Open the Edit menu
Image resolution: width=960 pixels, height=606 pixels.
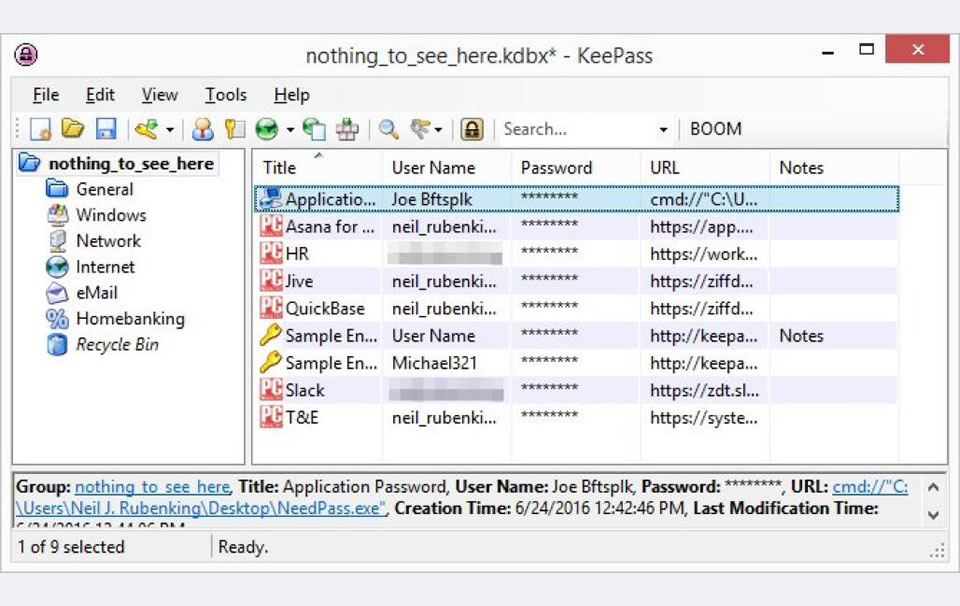pos(100,95)
